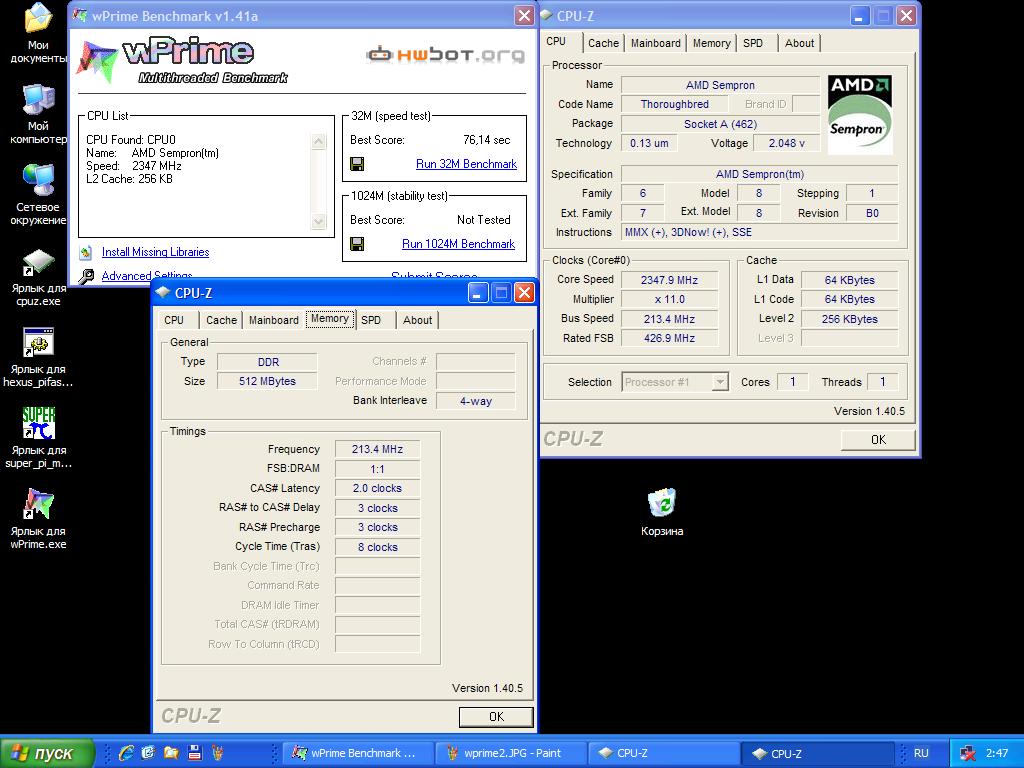Click the memory Size 512 MBytes value
1024x768 pixels.
(267, 381)
